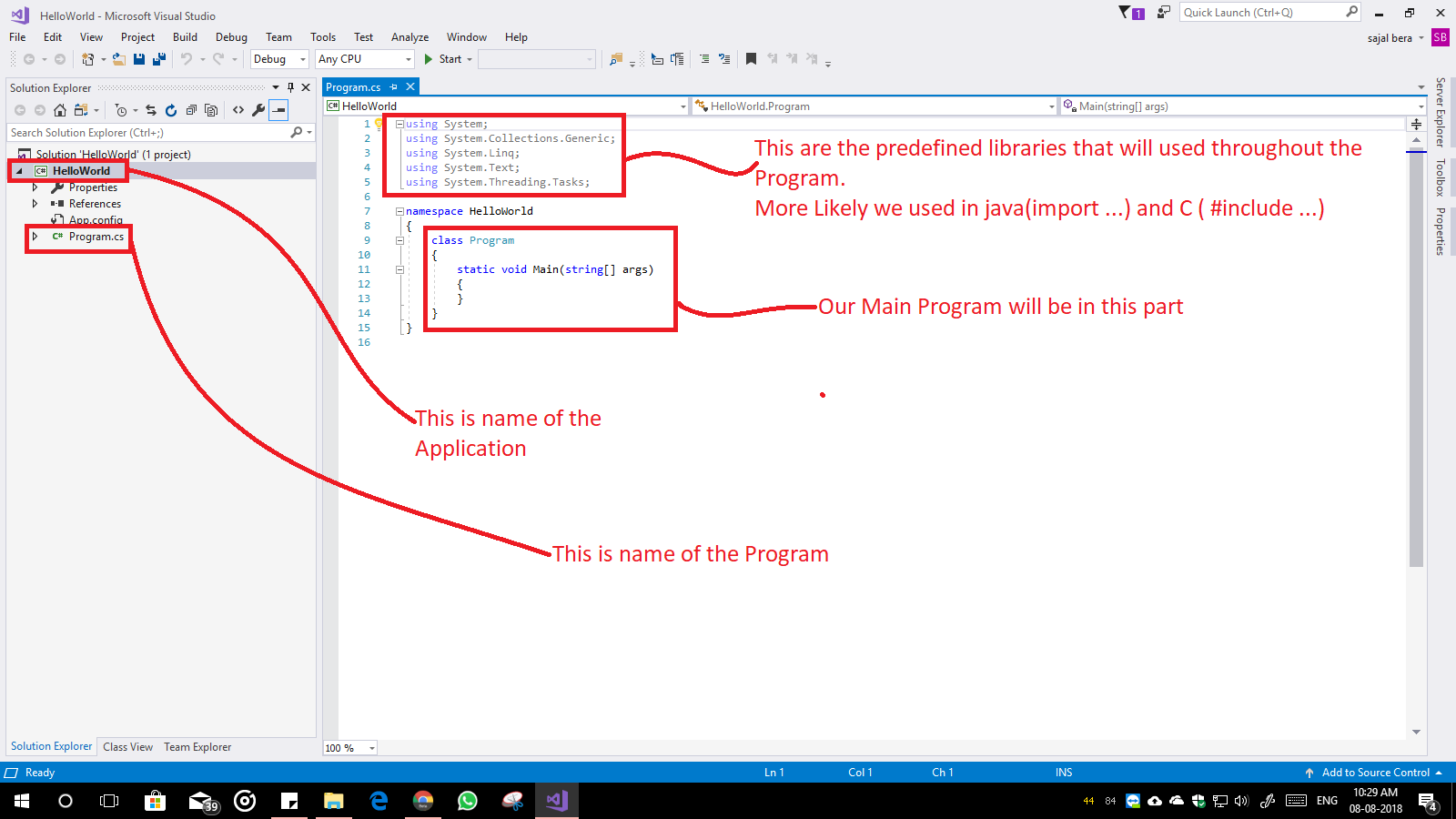Click Add to Source Control

(x=1374, y=772)
